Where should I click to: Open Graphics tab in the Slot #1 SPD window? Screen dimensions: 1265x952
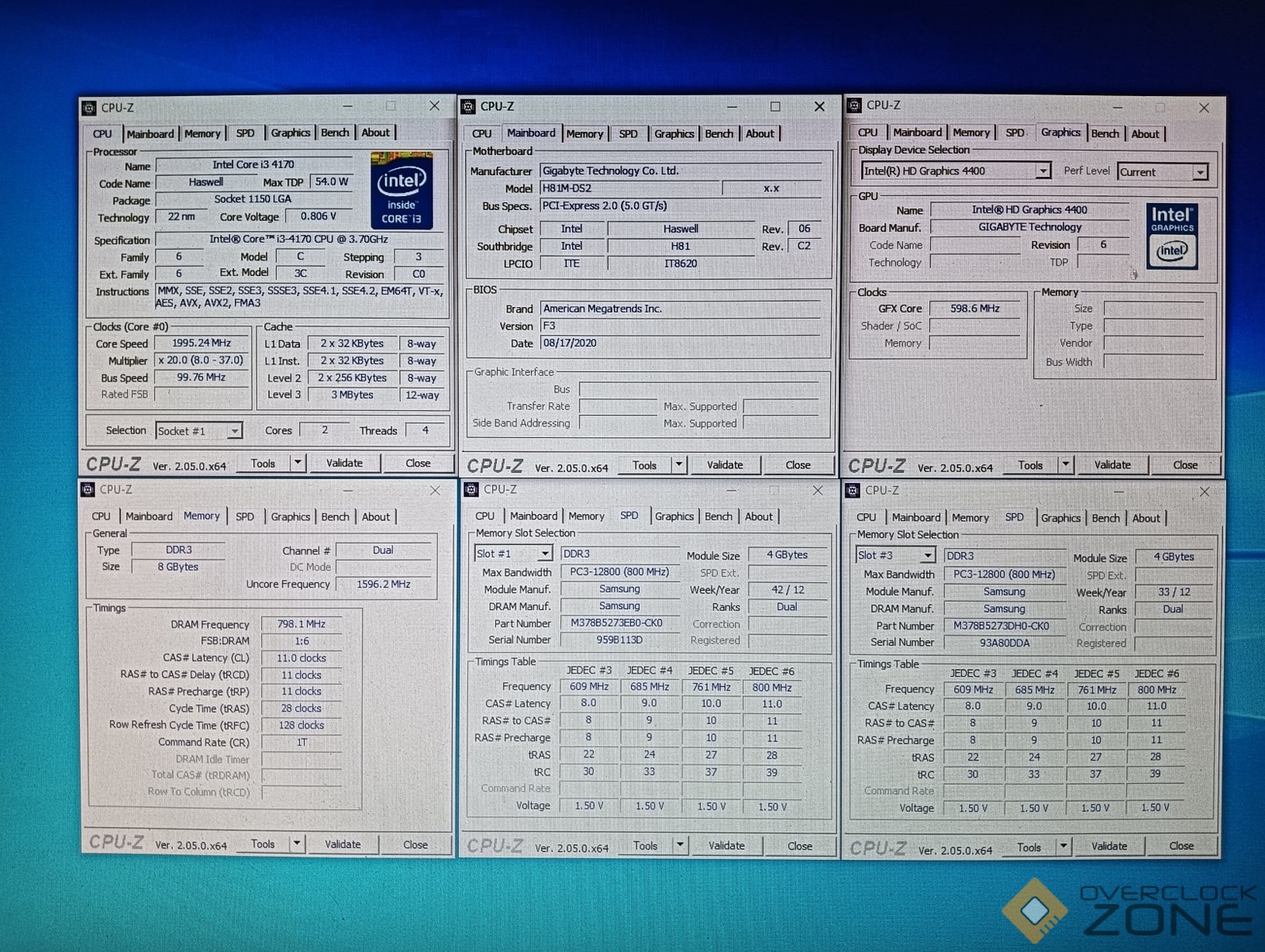[x=675, y=516]
